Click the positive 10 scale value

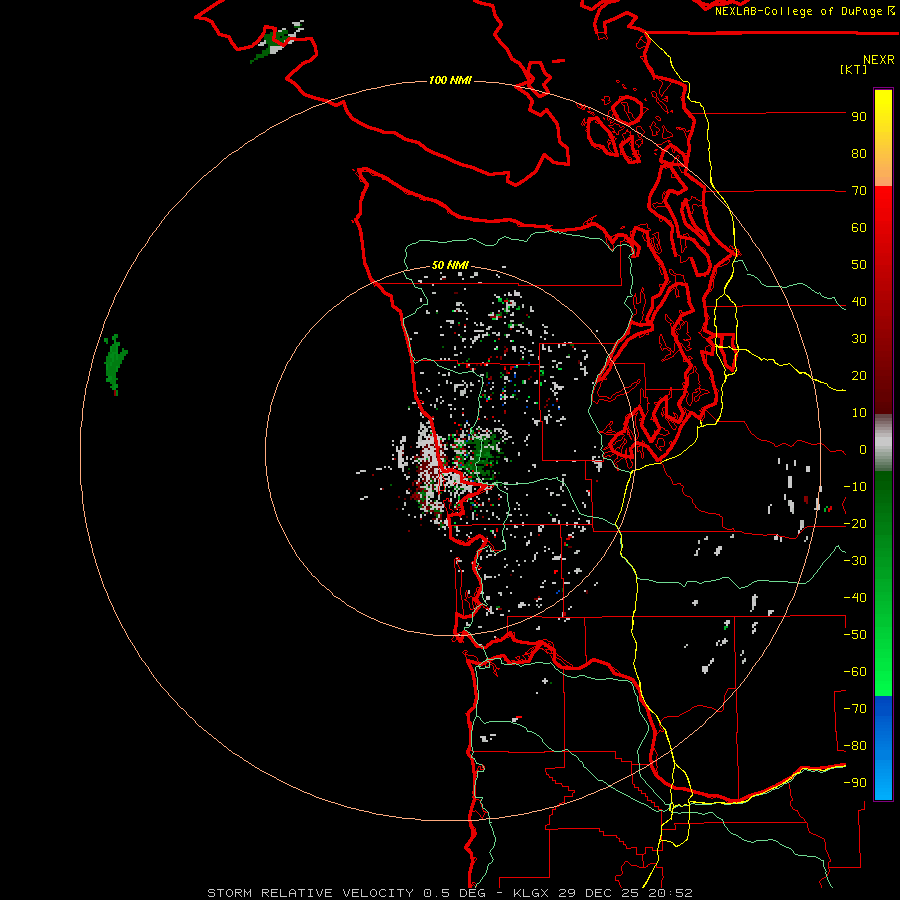[x=859, y=413]
